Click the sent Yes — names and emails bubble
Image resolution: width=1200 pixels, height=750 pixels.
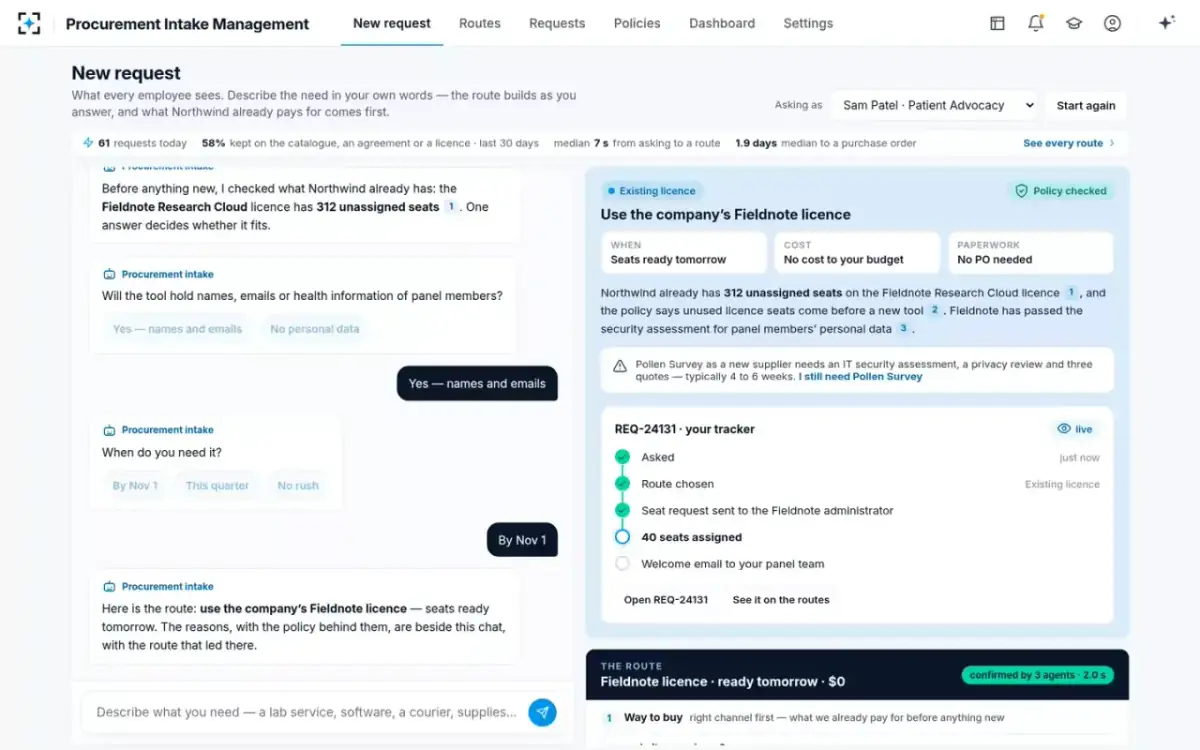(477, 383)
